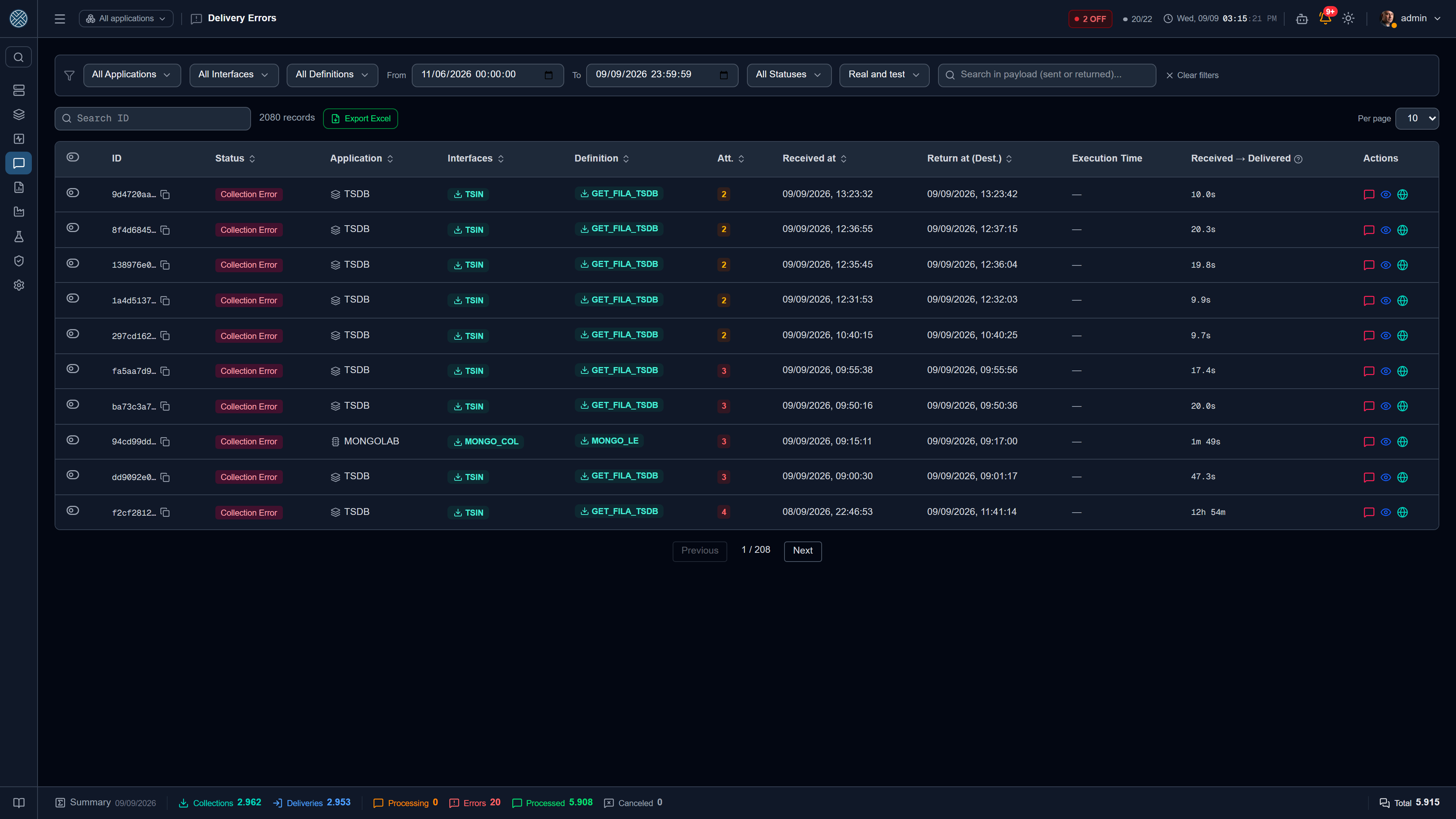
Task: Toggle visibility for row dd9092e0
Action: [x=73, y=475]
